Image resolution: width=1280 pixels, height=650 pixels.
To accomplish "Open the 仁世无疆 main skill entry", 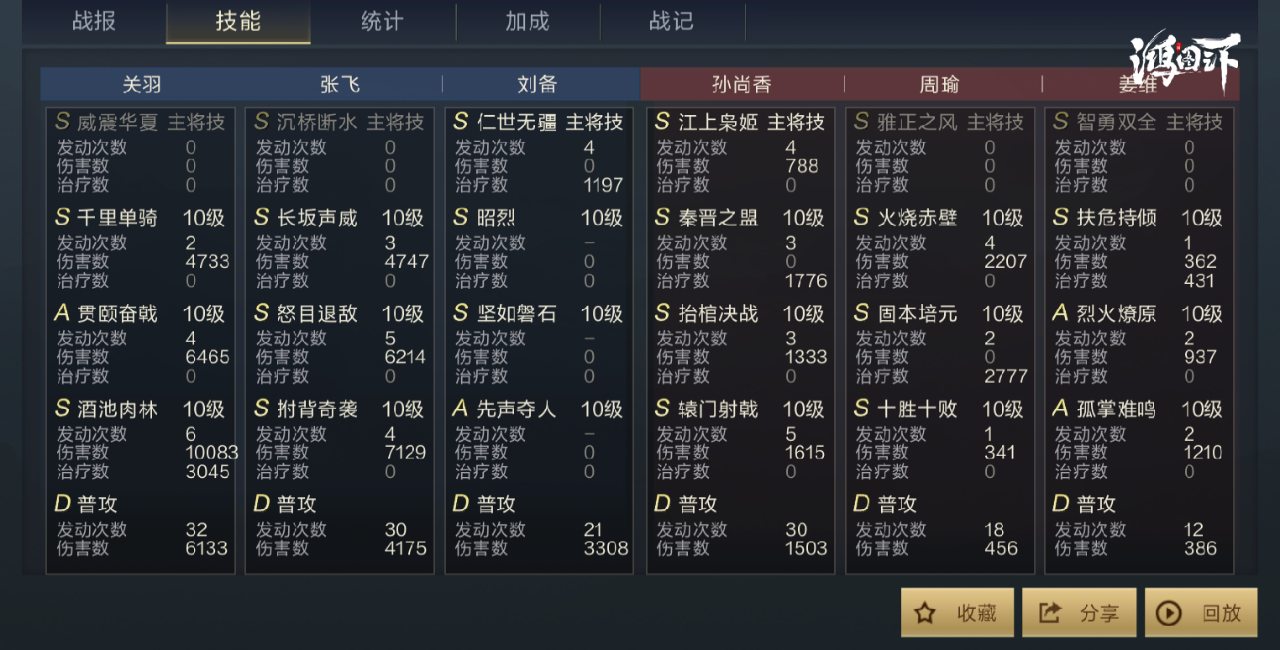I will pyautogui.click(x=517, y=122).
